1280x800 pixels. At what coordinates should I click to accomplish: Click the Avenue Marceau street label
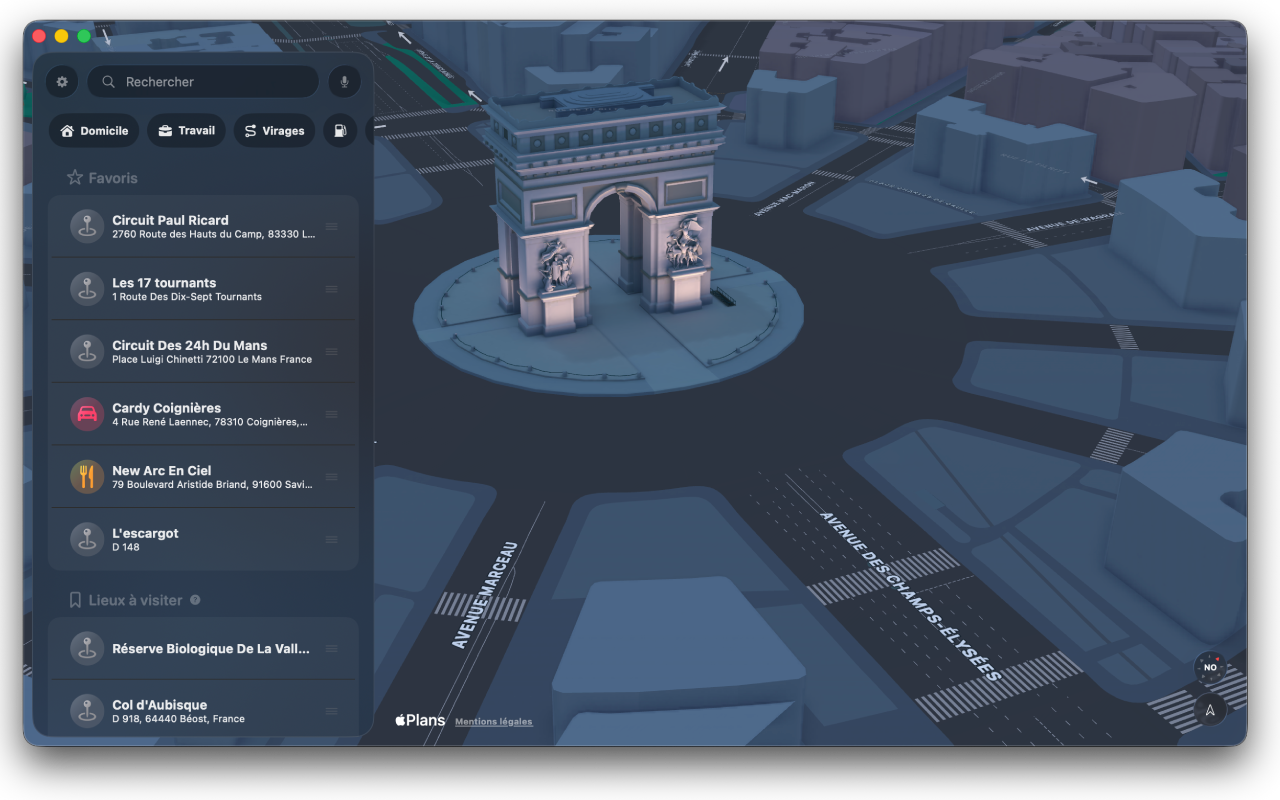(x=485, y=595)
